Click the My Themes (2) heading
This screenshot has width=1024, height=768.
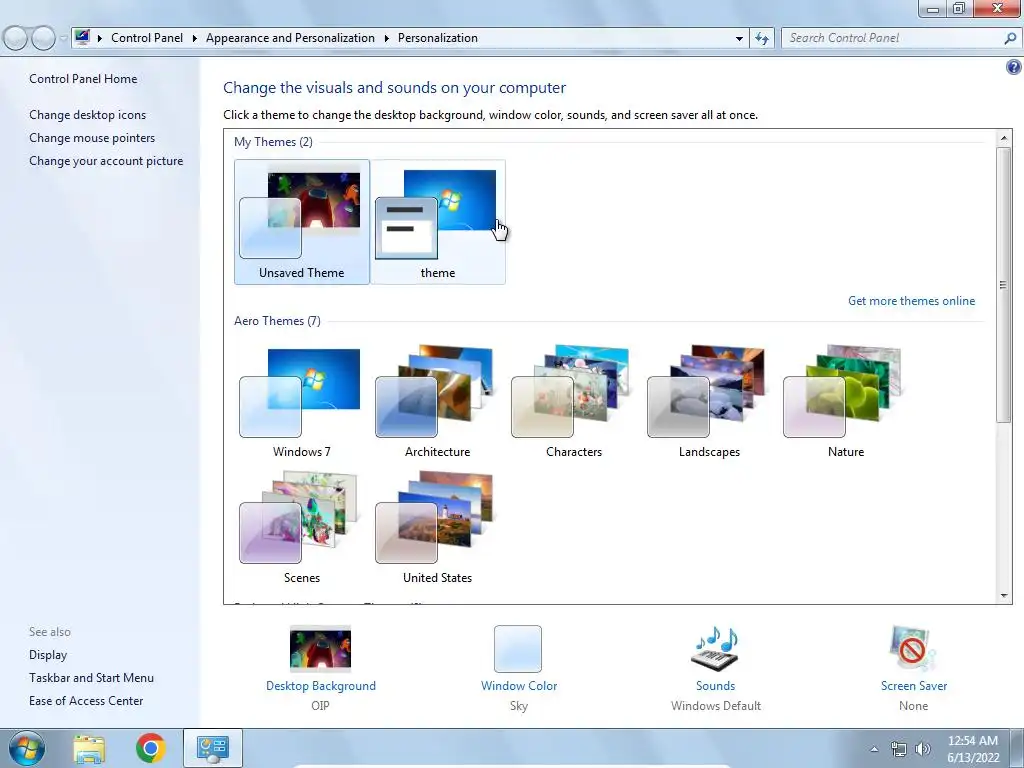[274, 142]
